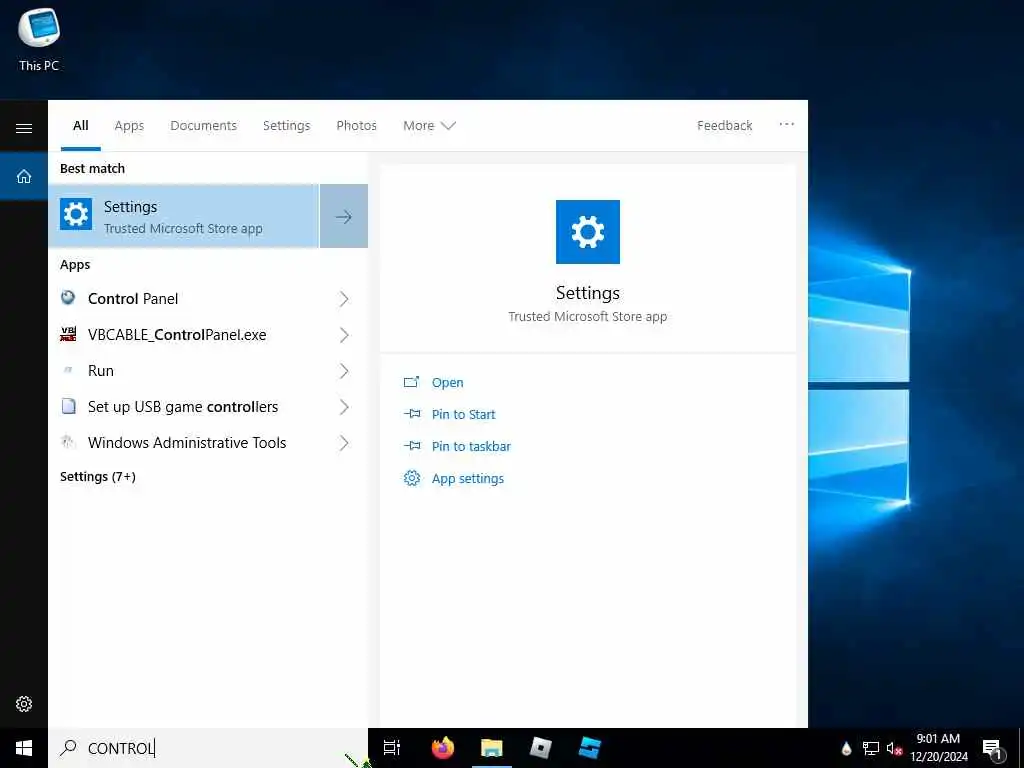Viewport: 1024px width, 768px height.
Task: Expand the hamburger menu in search panel
Action: click(24, 128)
